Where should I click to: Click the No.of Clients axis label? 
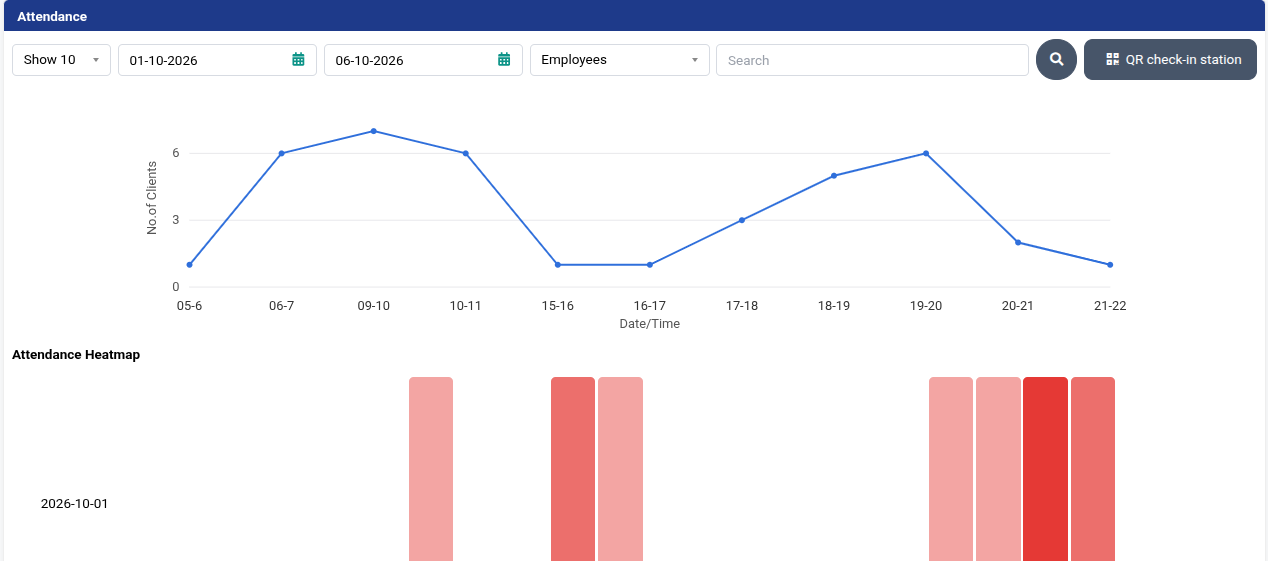click(152, 198)
